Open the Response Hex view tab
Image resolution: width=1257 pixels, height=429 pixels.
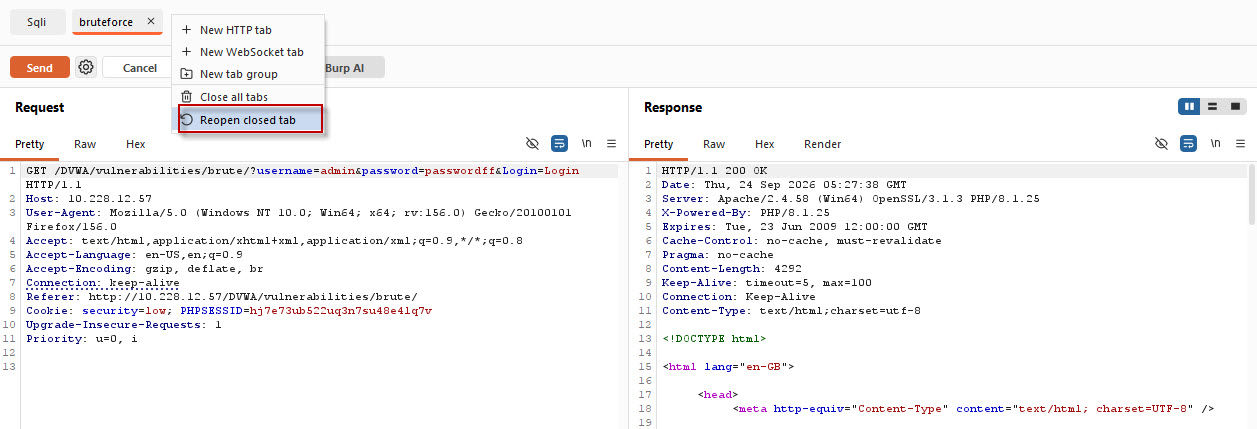coord(765,144)
